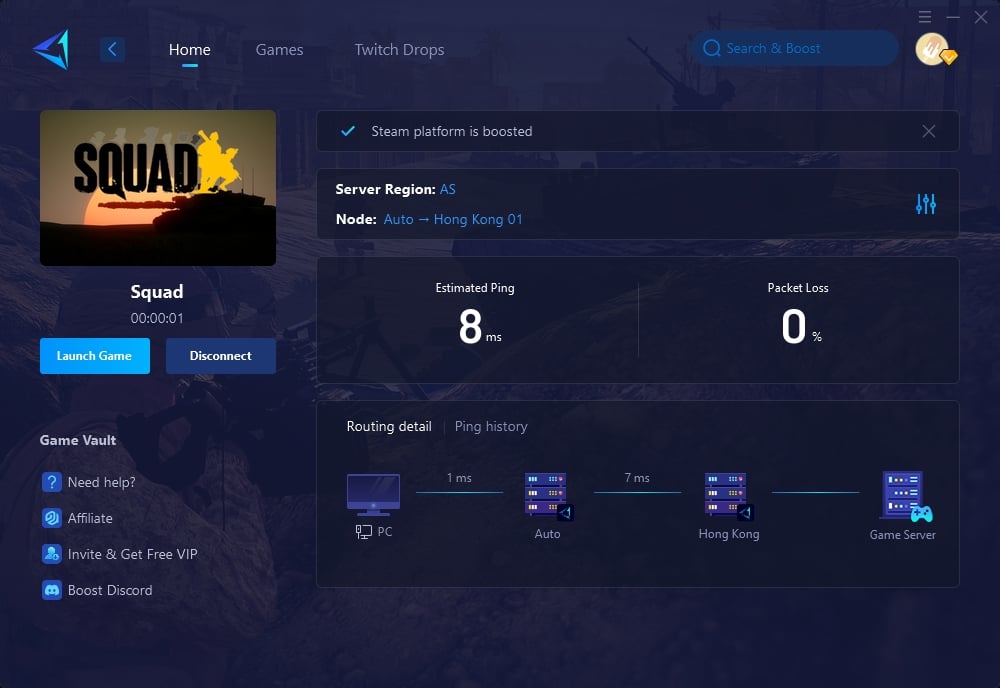The width and height of the screenshot is (1000, 688).
Task: Open the Twitch Drops tab
Action: [x=399, y=50]
